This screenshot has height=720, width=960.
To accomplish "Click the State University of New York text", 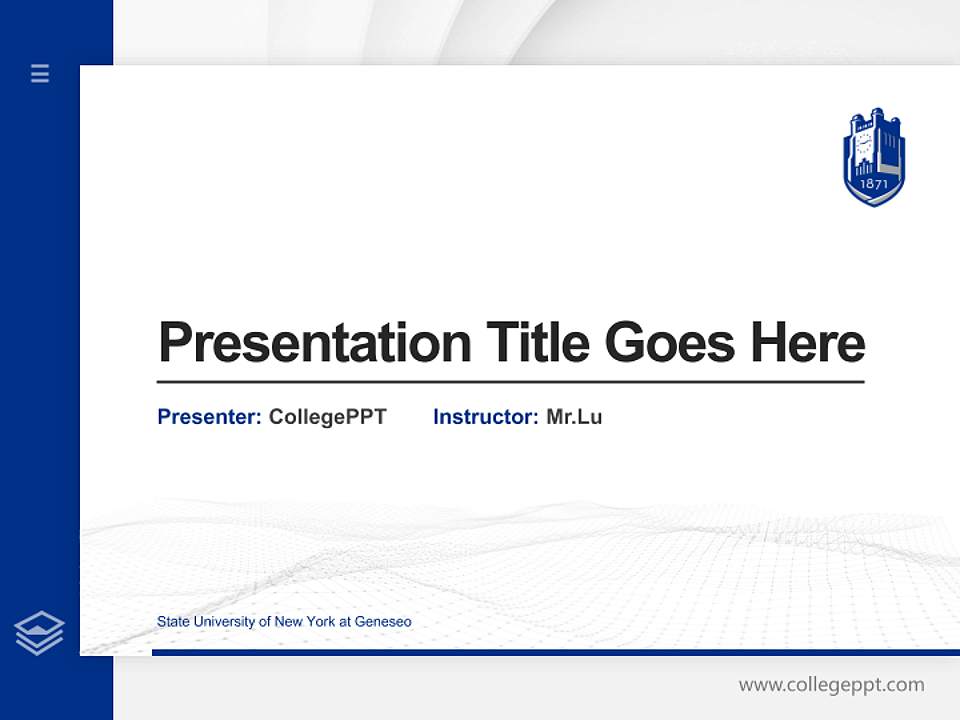I will click(x=284, y=621).
